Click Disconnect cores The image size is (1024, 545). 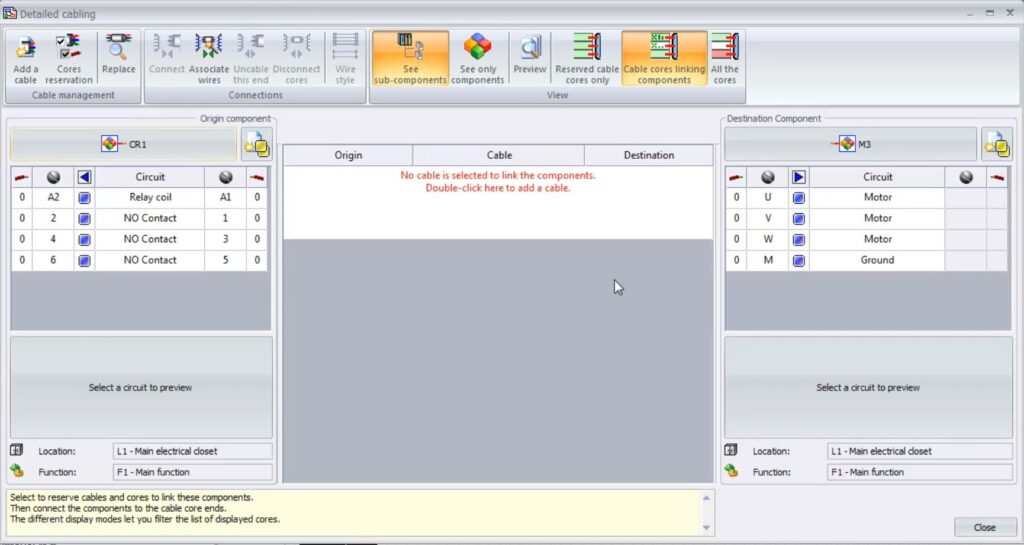pos(296,59)
